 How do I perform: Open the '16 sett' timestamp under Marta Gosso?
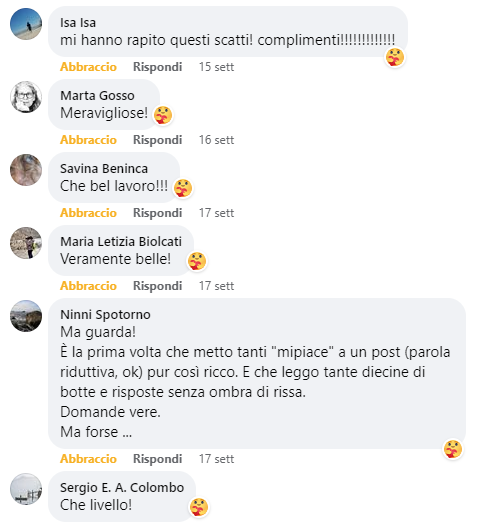click(216, 140)
